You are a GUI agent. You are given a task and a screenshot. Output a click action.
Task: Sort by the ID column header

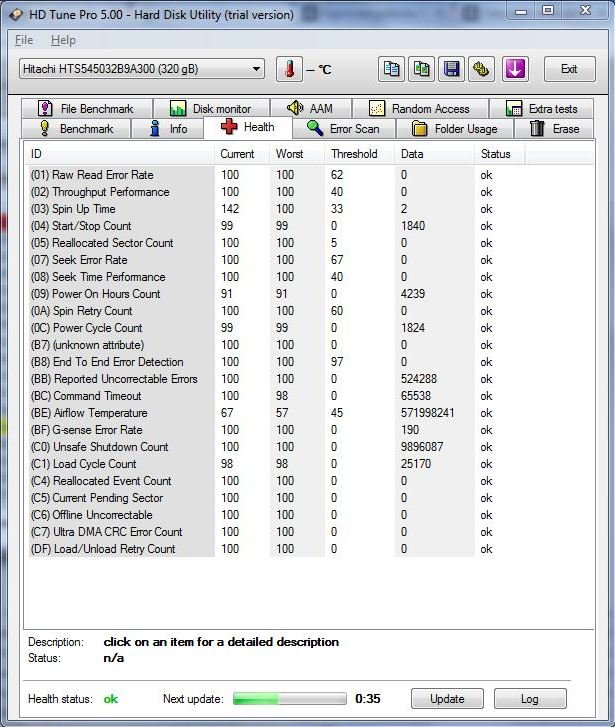[121, 154]
